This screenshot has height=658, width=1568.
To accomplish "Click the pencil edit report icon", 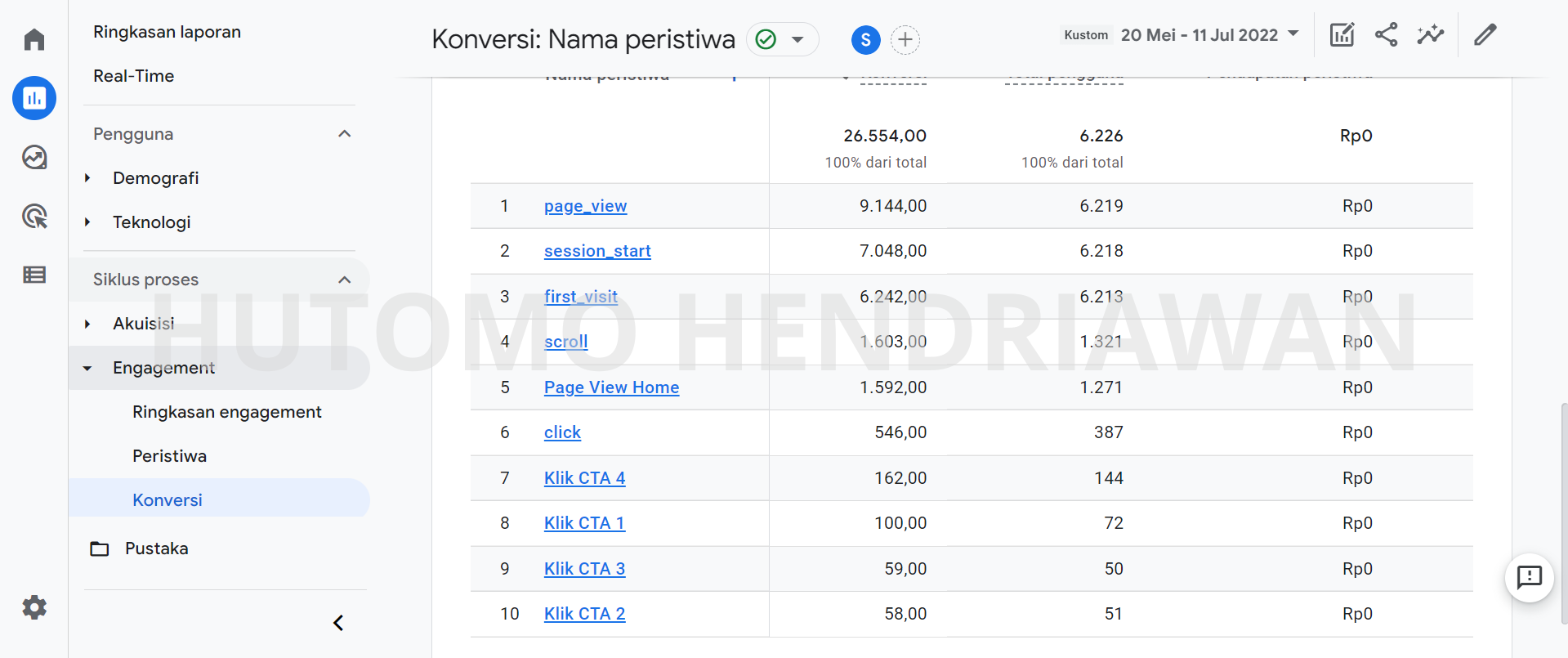I will 1485,34.
